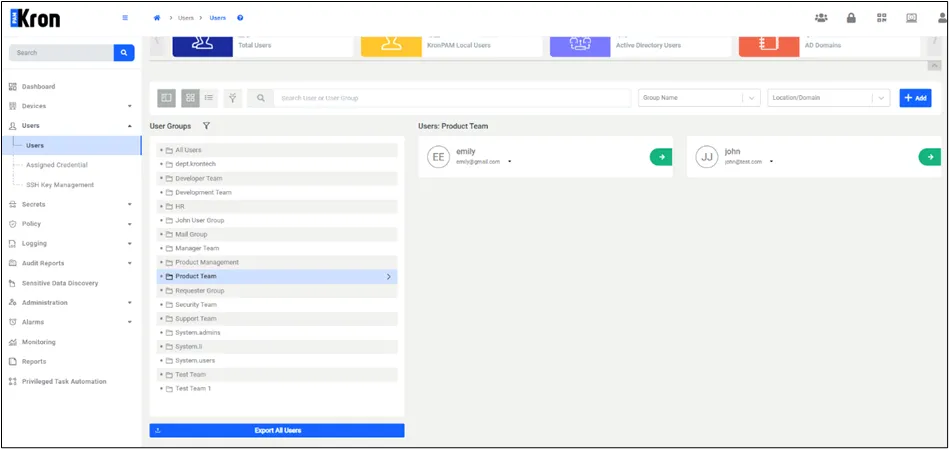Click green arrow button on john card
This screenshot has width=949, height=449.
pyautogui.click(x=930, y=157)
